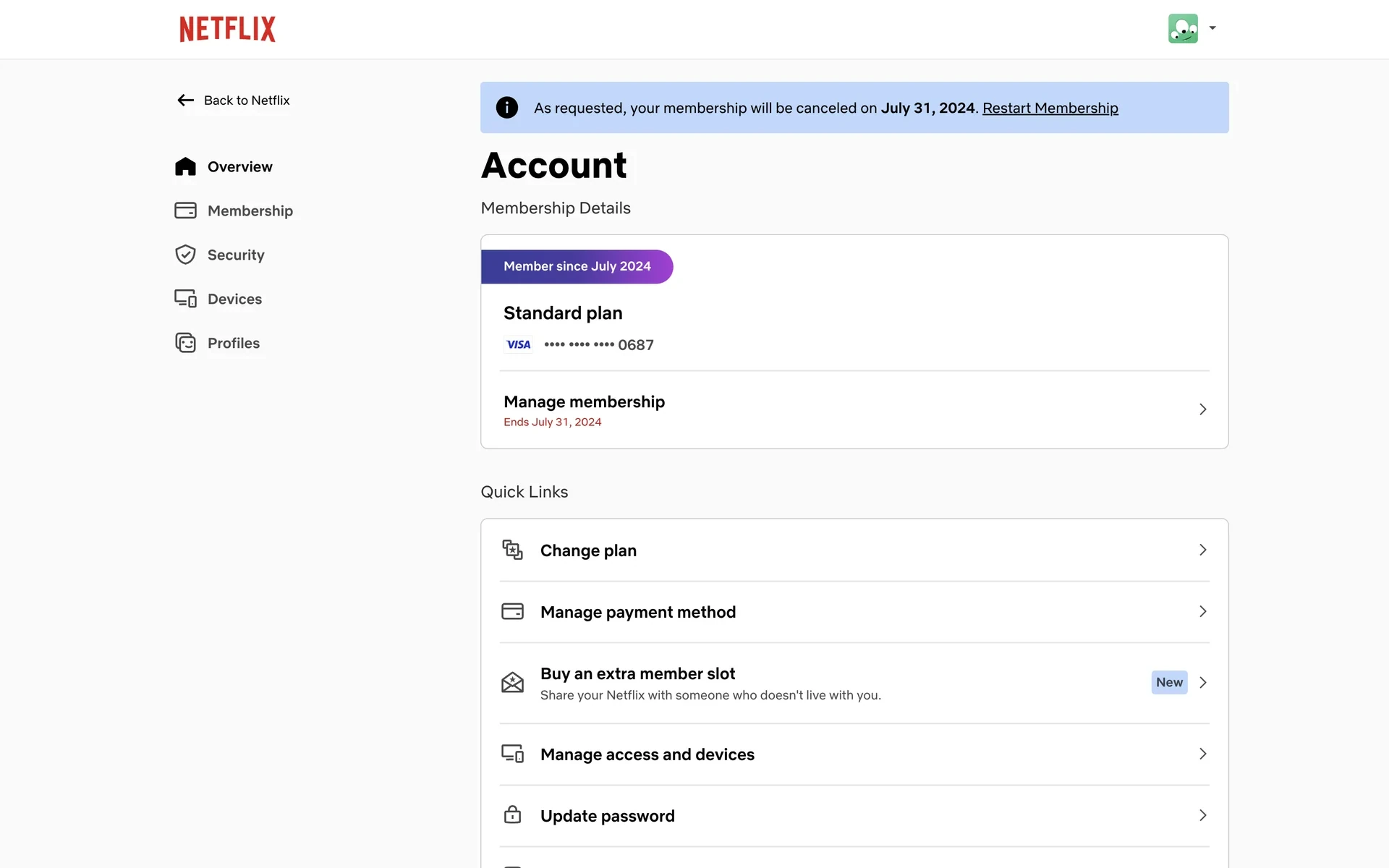The height and width of the screenshot is (868, 1389).
Task: Click the extra member slot description text
Action: point(710,695)
